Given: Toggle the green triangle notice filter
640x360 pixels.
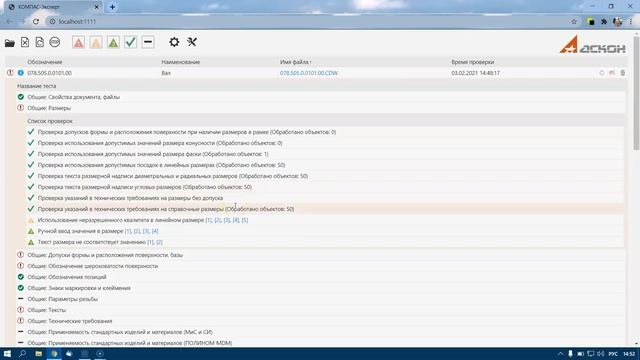Looking at the screenshot, I should pyautogui.click(x=113, y=42).
